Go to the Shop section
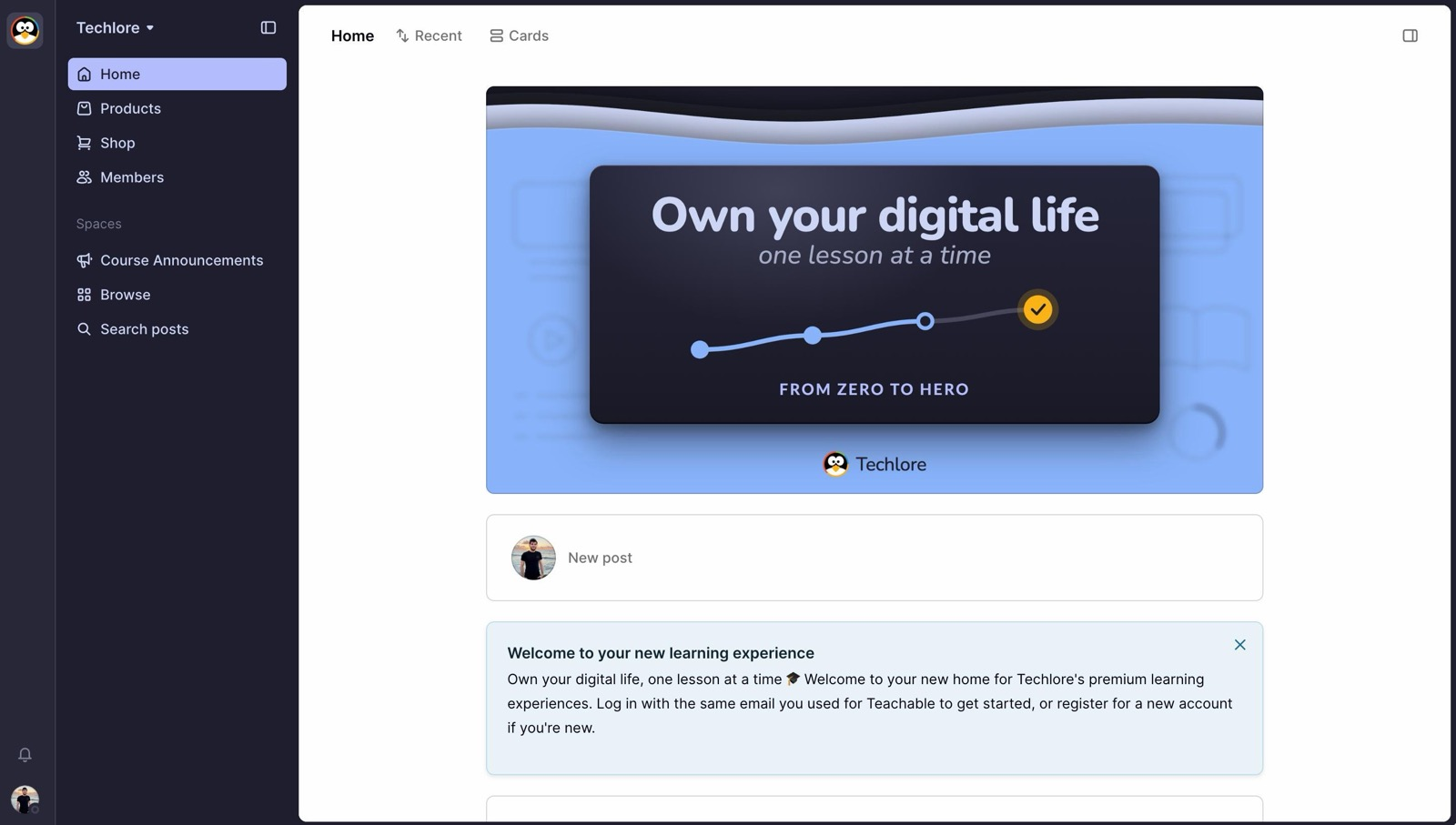Image resolution: width=1456 pixels, height=825 pixels. 177,144
